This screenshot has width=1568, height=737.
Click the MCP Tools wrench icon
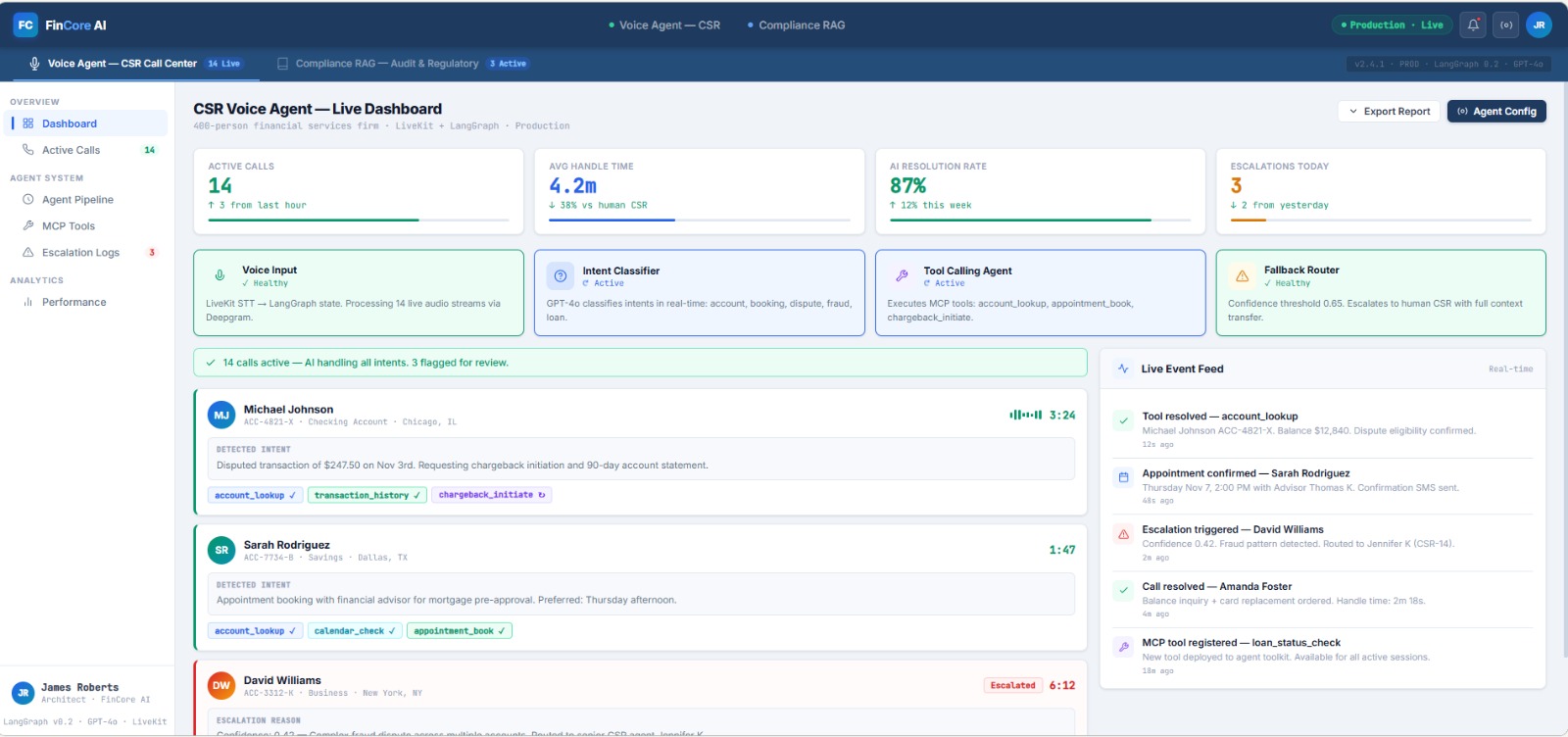click(28, 226)
